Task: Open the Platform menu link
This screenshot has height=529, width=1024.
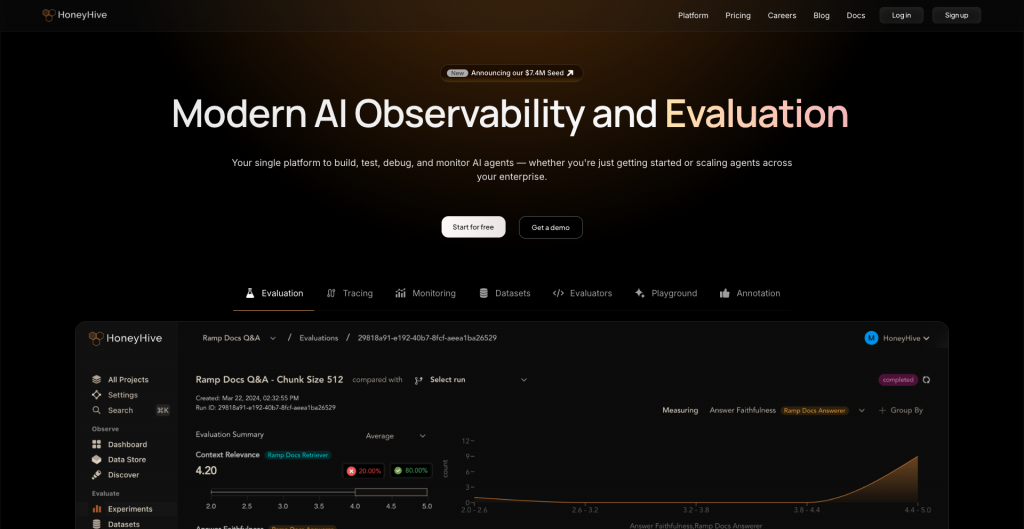Action: (693, 15)
